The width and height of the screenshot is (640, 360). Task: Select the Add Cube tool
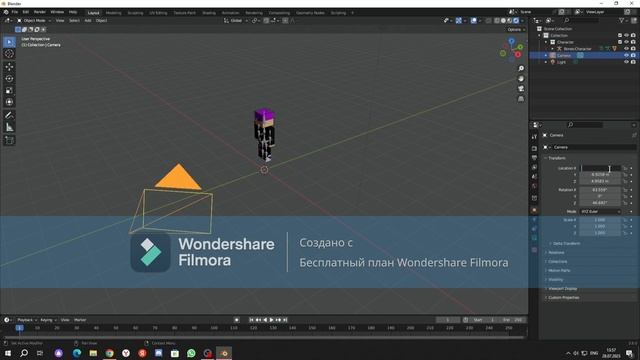(9, 140)
